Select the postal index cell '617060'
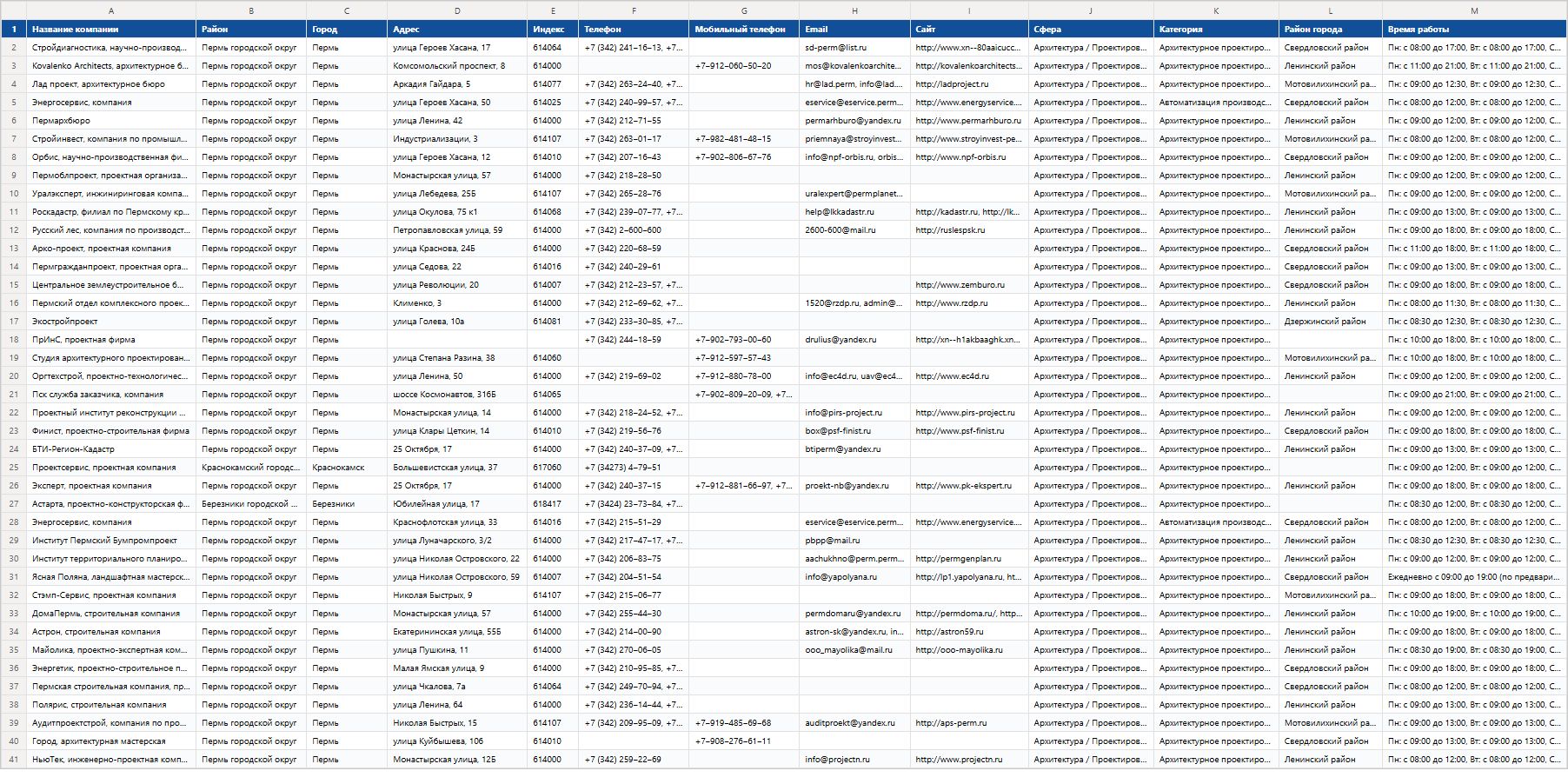Image resolution: width=1568 pixels, height=784 pixels. click(x=553, y=467)
